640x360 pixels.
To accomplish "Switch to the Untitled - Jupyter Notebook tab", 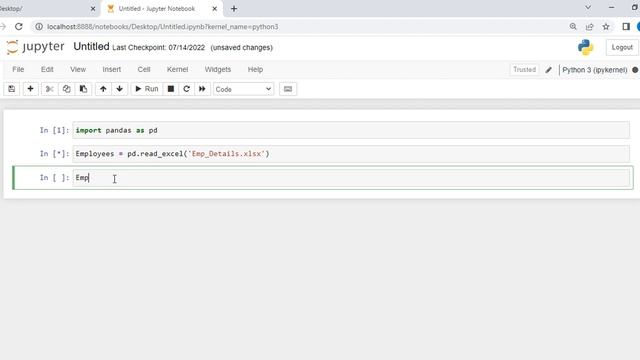I will click(162, 9).
